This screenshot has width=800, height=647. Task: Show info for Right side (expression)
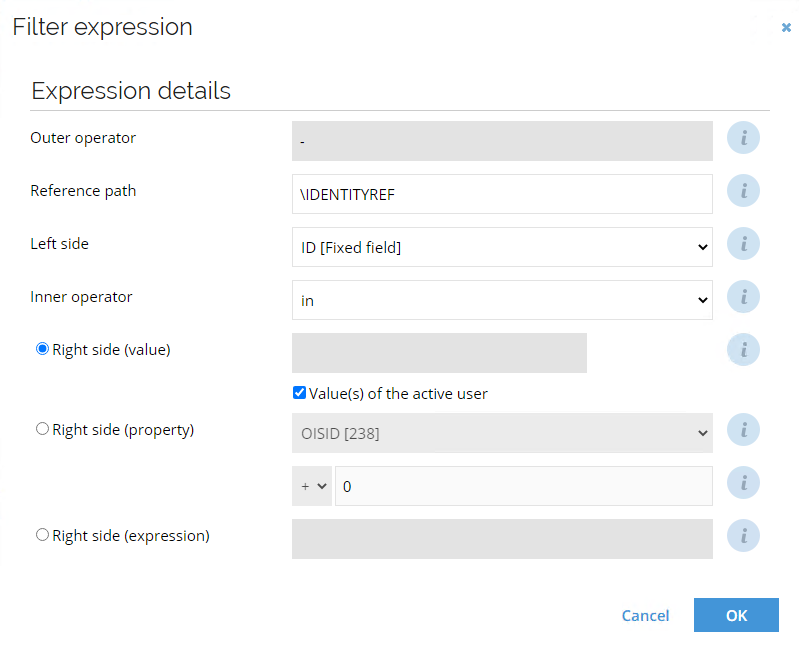point(743,536)
